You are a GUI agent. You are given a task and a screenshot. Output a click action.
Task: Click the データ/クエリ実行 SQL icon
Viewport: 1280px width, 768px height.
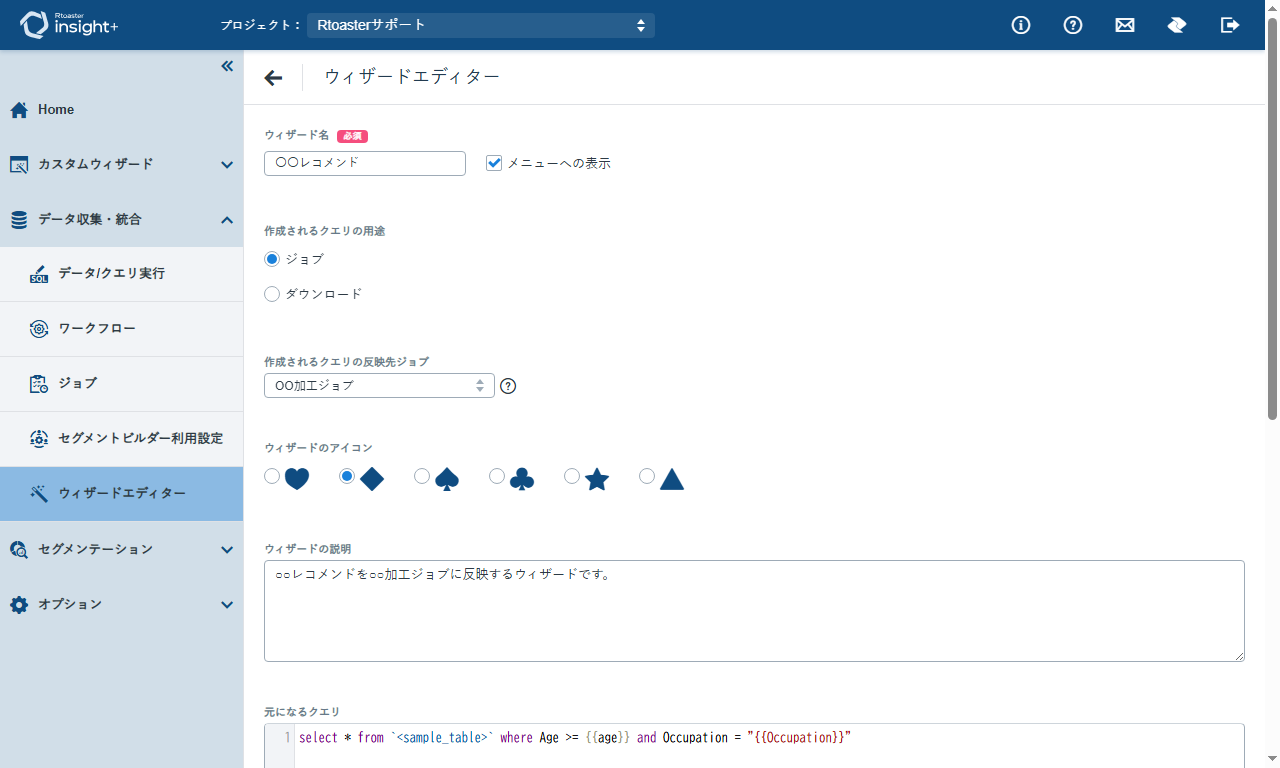39,274
